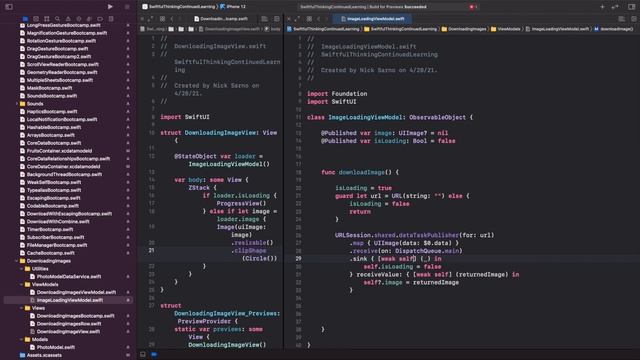640x360 pixels.
Task: Open the Debug navigator
Action: [89, 19]
